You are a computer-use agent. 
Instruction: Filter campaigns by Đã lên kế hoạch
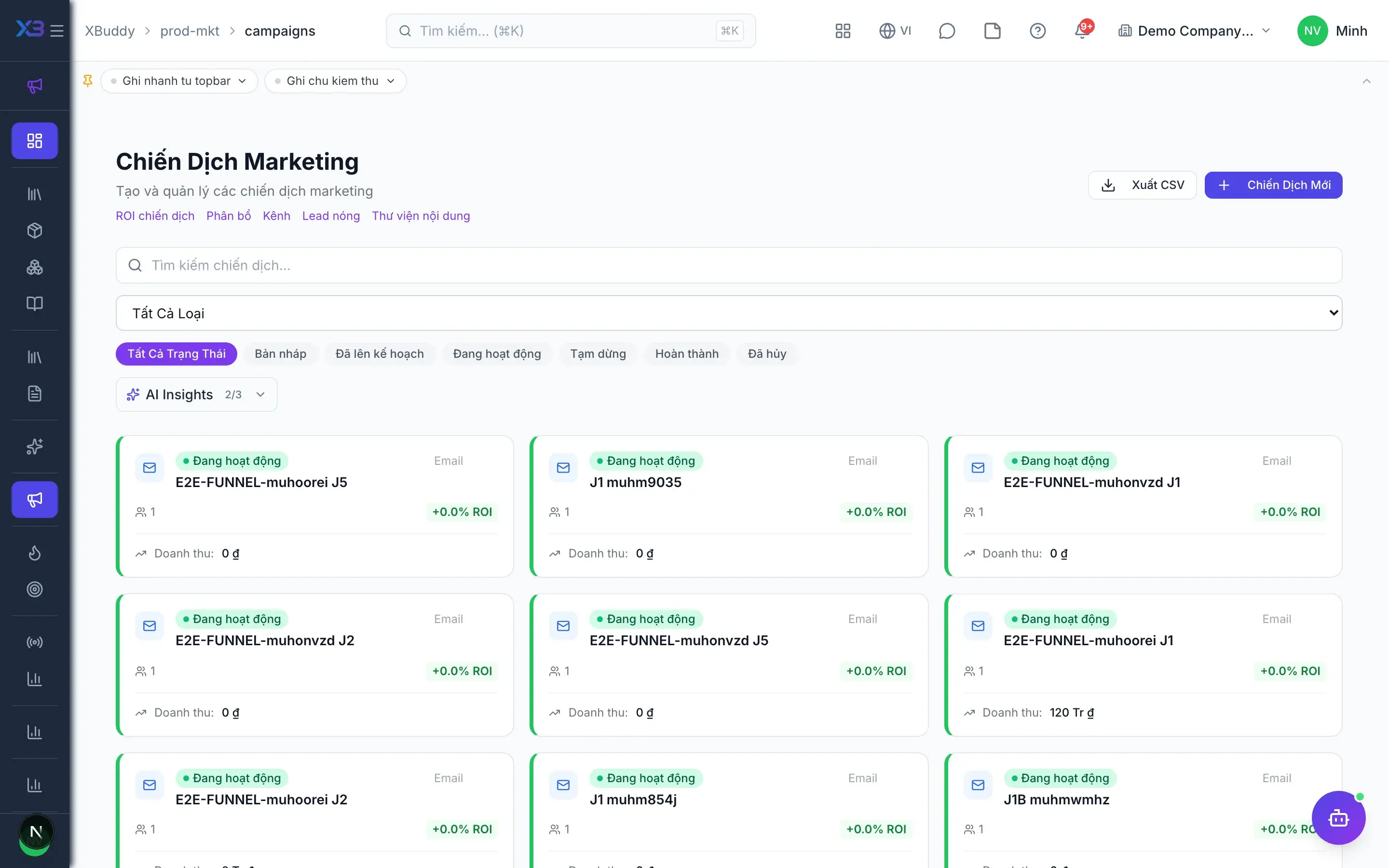pos(380,353)
